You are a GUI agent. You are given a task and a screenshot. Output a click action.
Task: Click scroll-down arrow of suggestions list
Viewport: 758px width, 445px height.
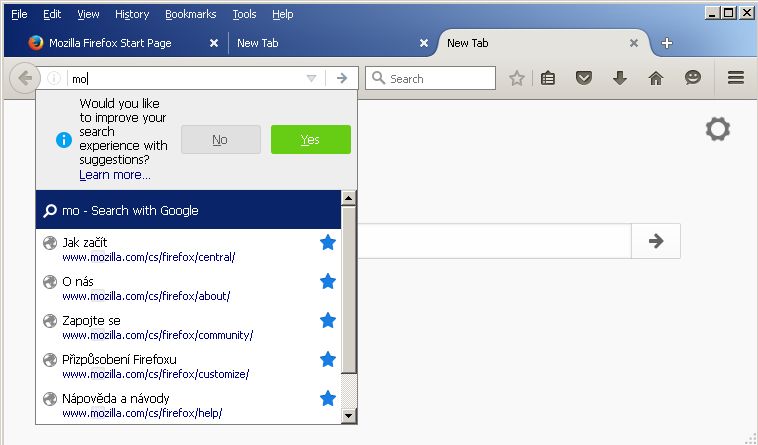tap(349, 416)
